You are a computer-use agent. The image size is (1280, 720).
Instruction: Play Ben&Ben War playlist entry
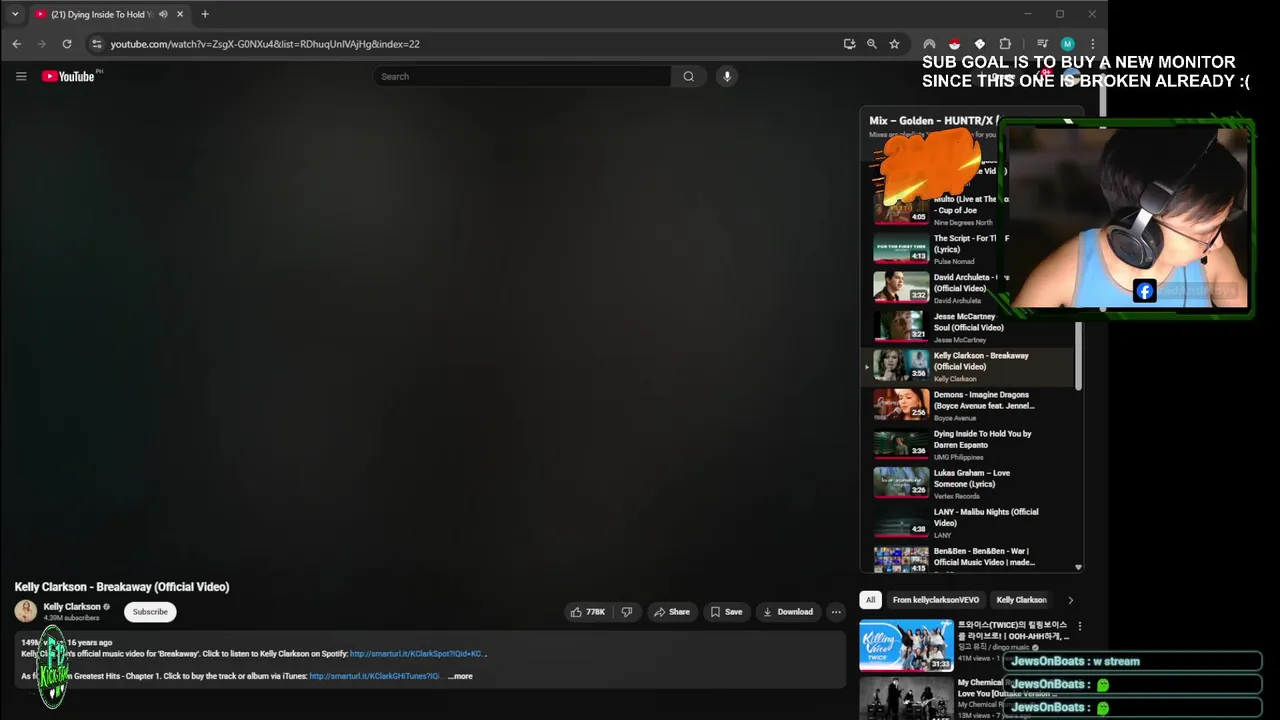click(967, 559)
